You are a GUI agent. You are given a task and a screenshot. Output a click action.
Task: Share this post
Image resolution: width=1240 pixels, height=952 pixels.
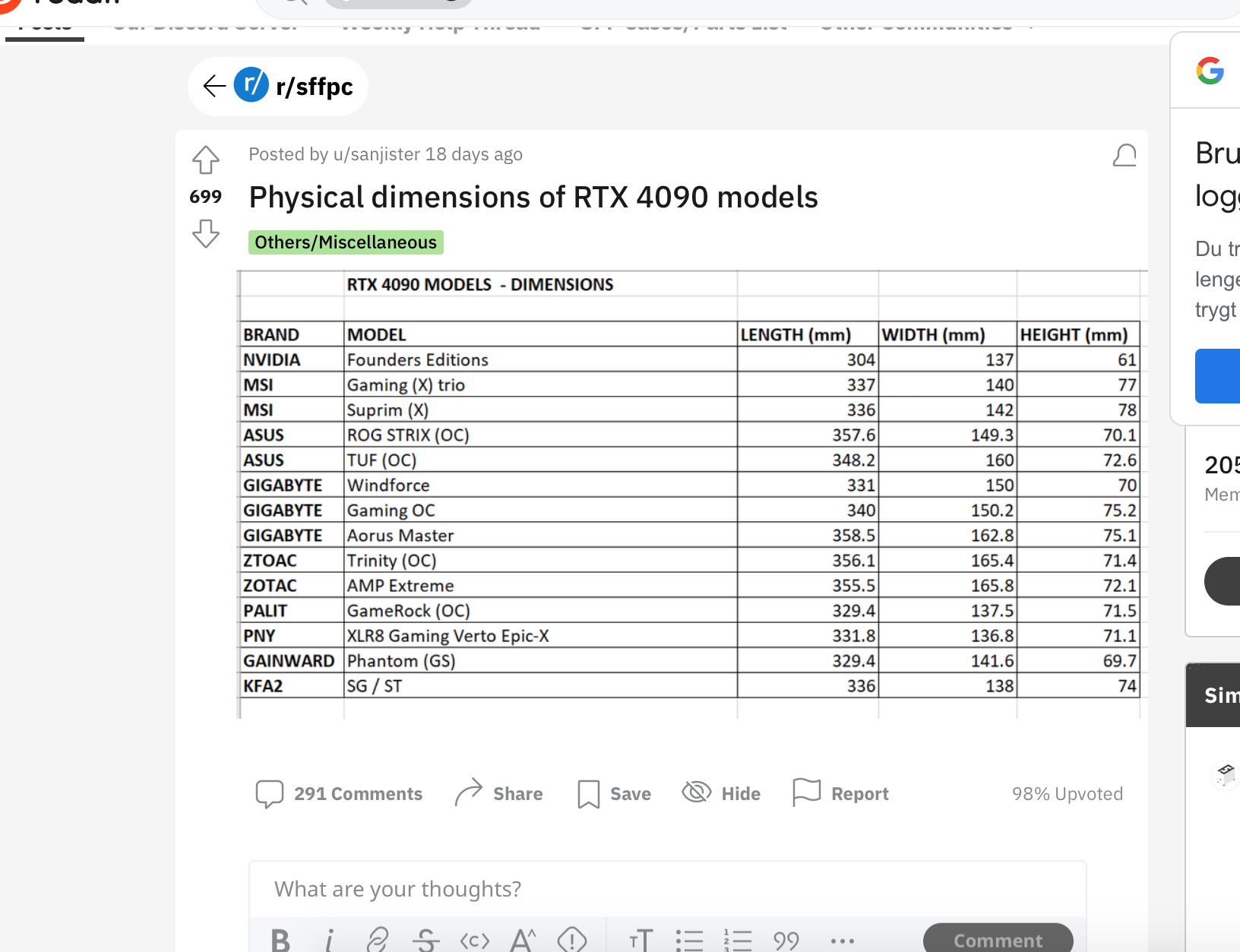(x=498, y=794)
